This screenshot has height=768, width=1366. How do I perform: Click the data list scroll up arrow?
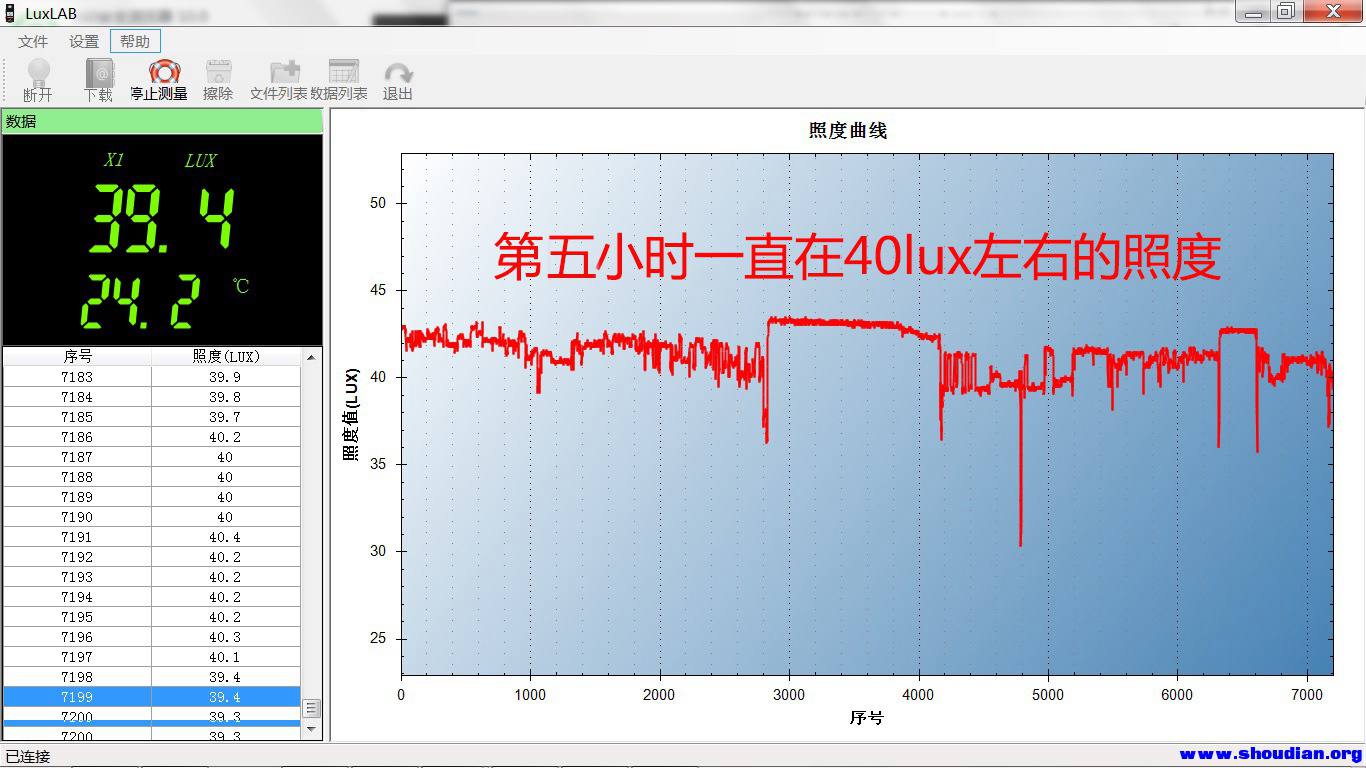click(x=311, y=357)
